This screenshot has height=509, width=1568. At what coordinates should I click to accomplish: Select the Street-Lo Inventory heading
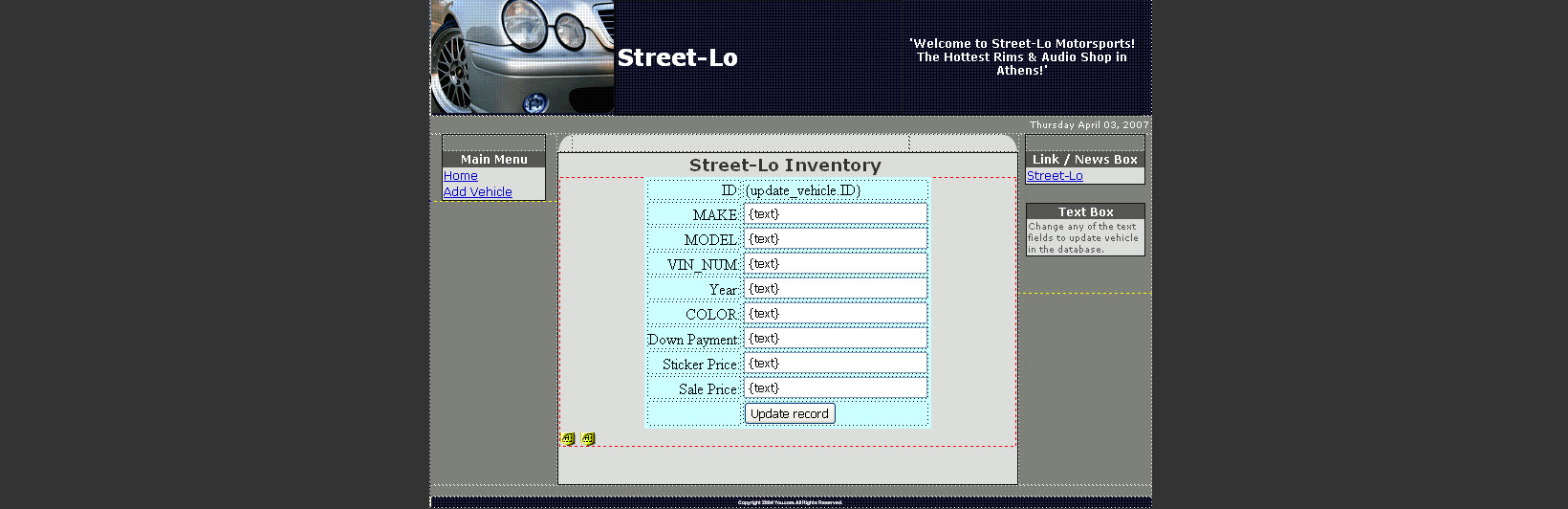[x=785, y=166]
